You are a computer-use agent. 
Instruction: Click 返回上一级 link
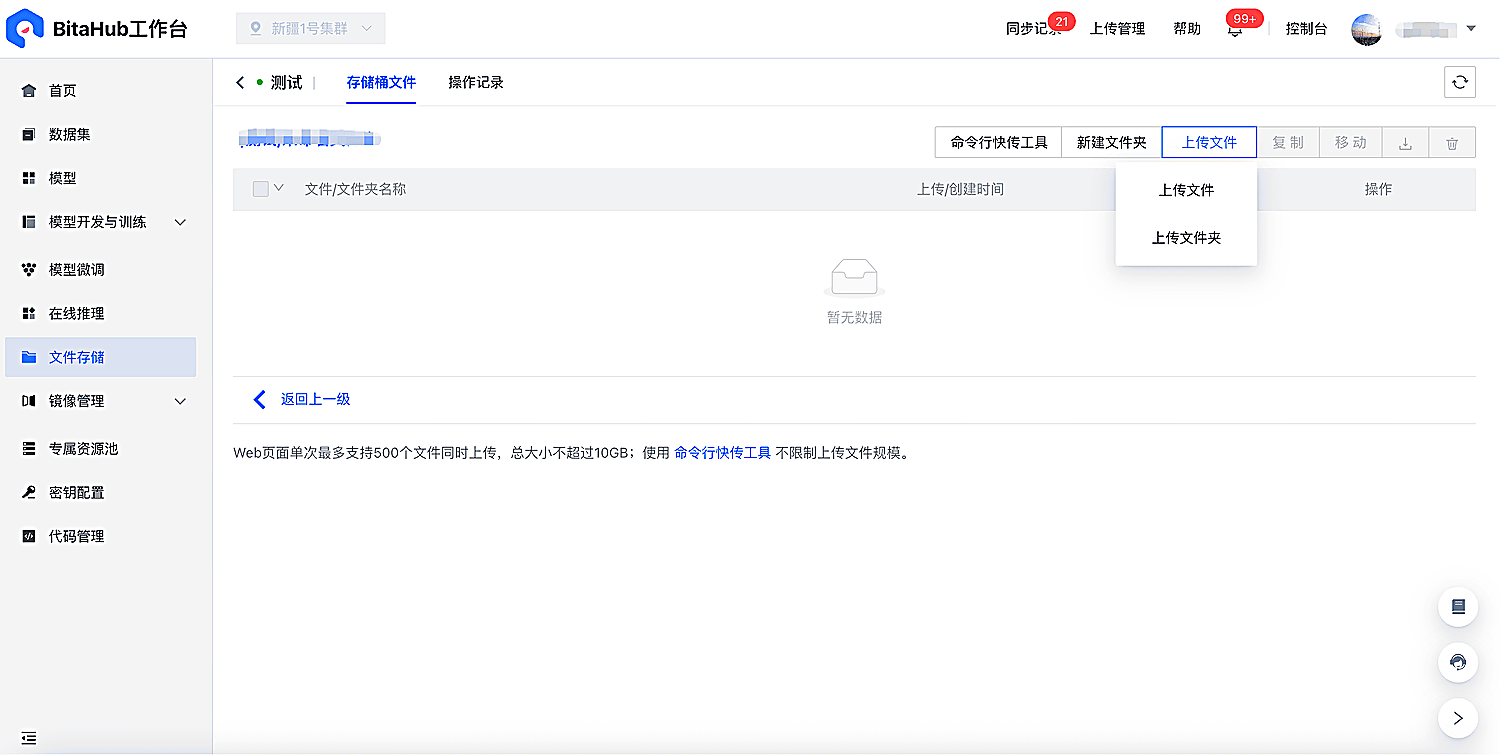(x=315, y=399)
